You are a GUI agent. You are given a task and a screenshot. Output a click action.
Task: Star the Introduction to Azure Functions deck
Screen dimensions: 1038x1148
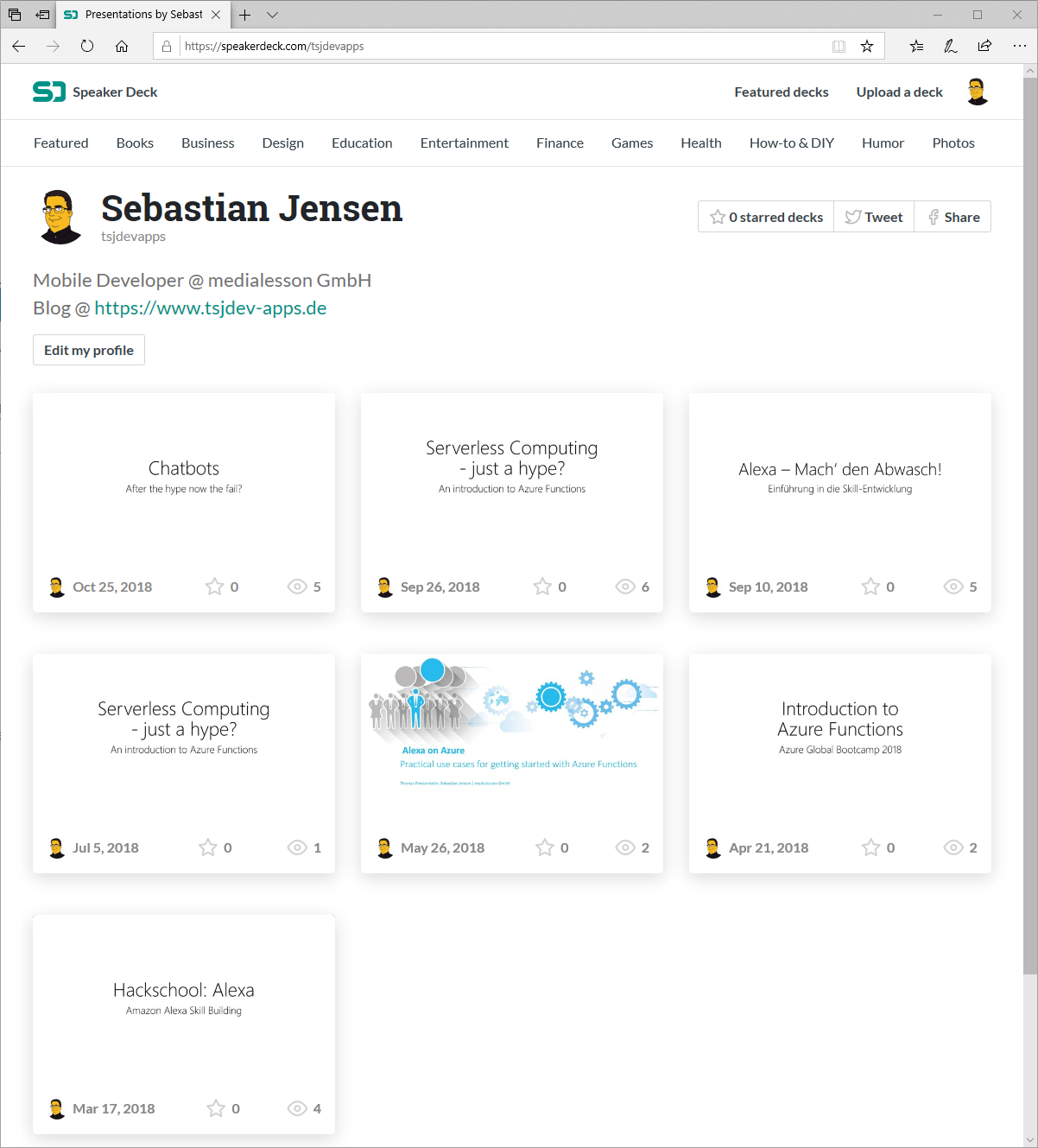[870, 847]
